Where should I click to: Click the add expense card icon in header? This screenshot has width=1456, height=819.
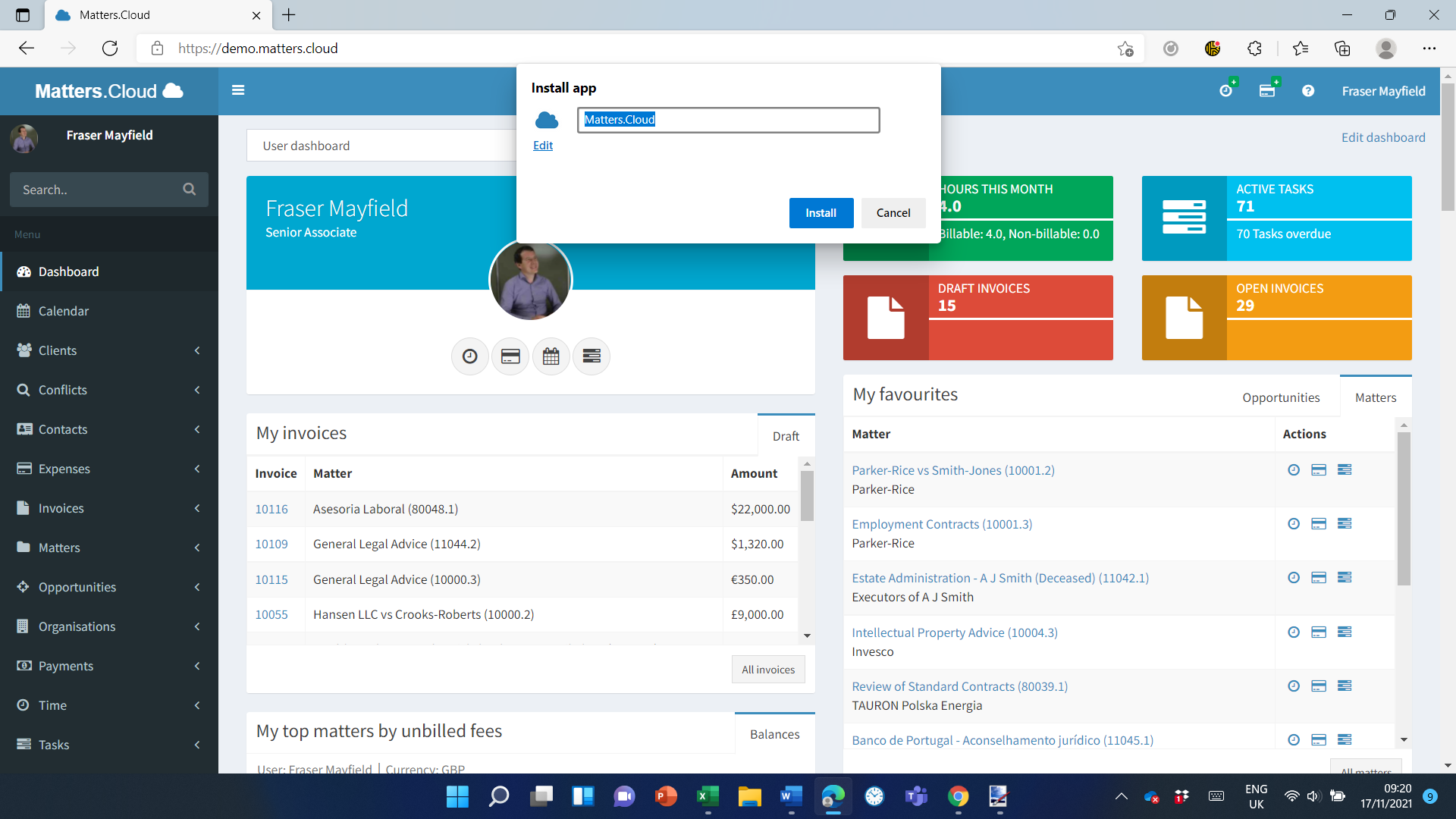[x=1267, y=90]
